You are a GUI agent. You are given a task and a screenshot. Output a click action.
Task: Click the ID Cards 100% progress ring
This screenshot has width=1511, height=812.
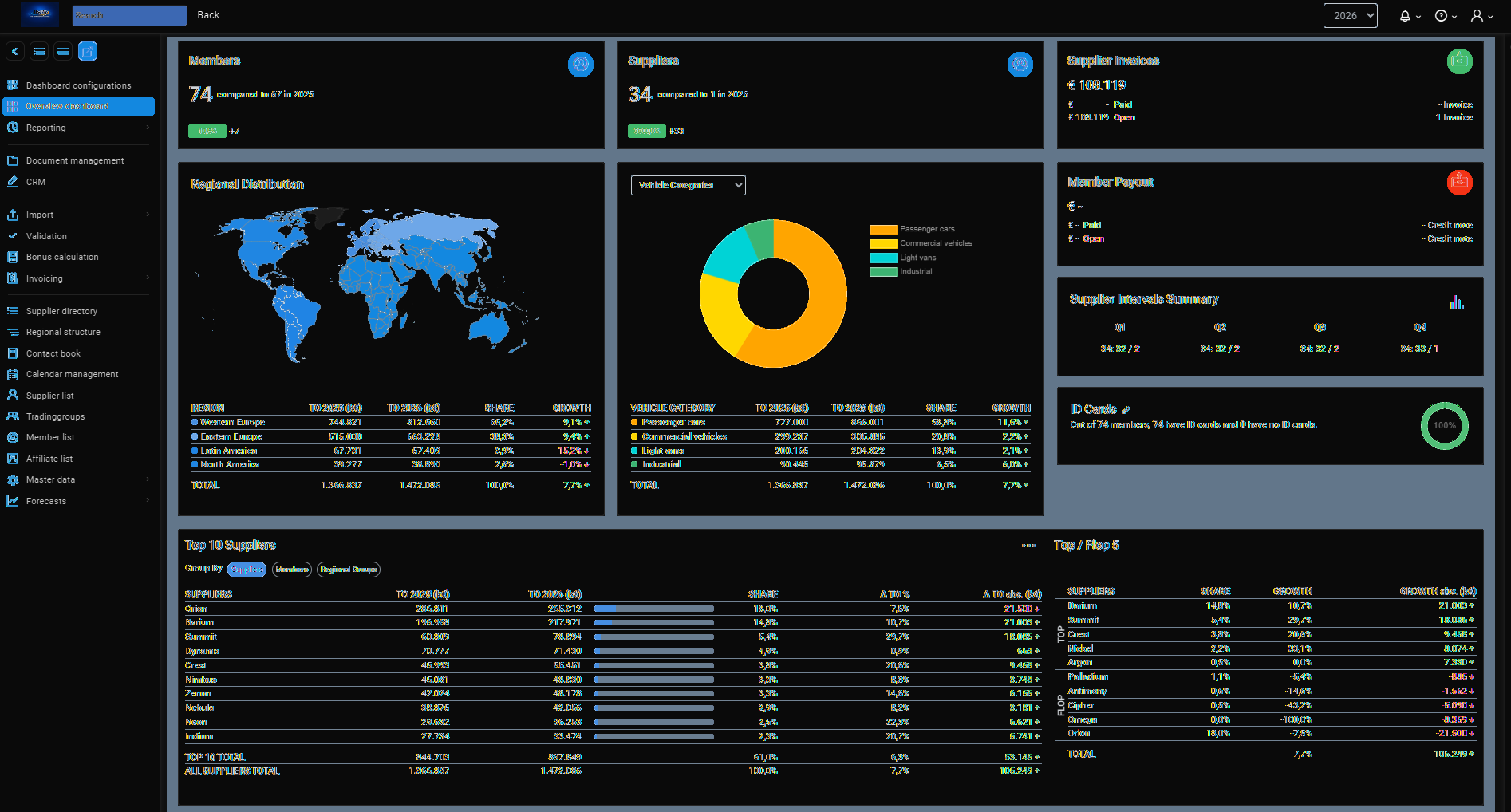[1445, 426]
